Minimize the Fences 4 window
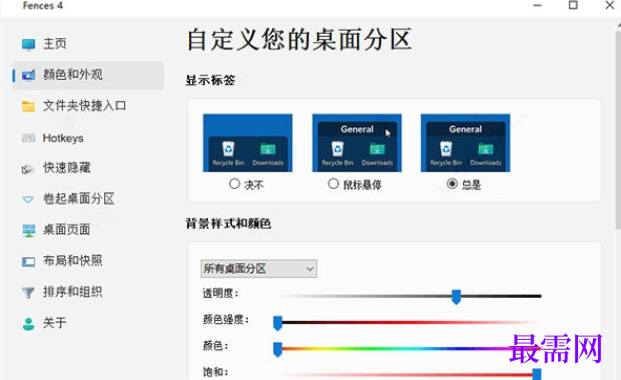The image size is (621, 380). [x=537, y=6]
